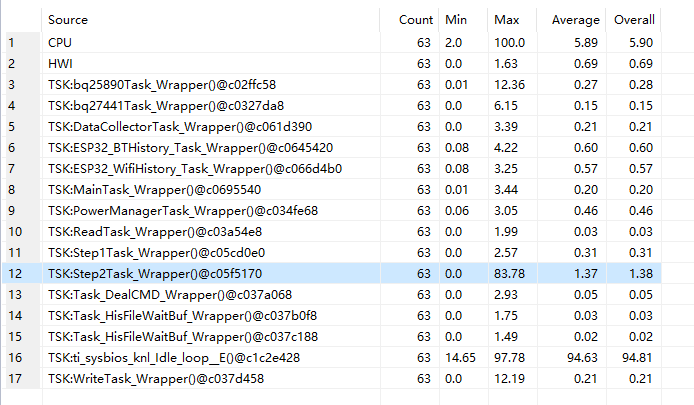Click ReadTask Max value 1.99
This screenshot has width=694, height=405.
click(x=506, y=232)
